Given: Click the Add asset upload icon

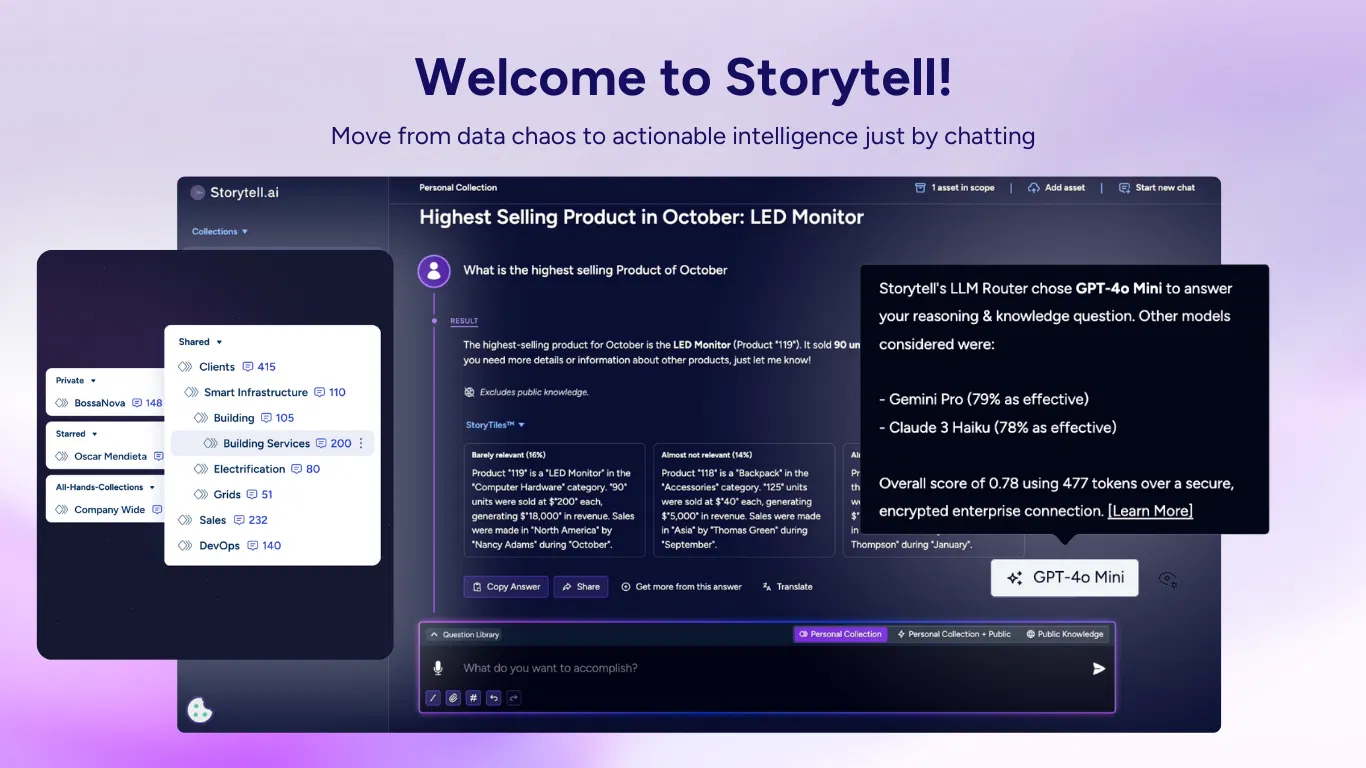Looking at the screenshot, I should (x=1034, y=187).
